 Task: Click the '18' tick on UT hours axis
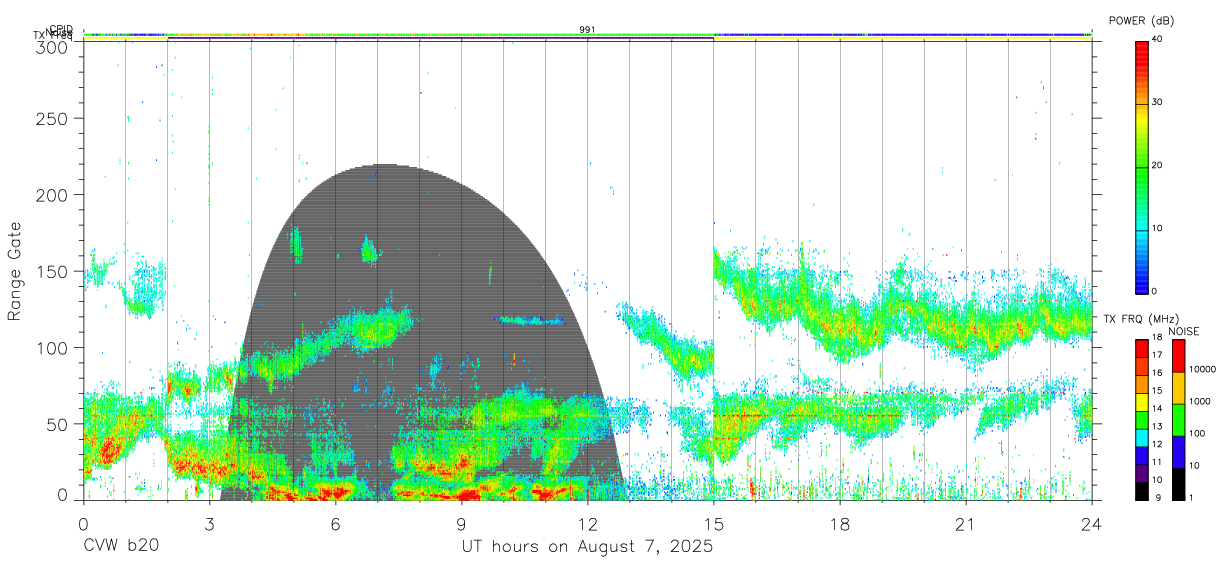coord(840,524)
